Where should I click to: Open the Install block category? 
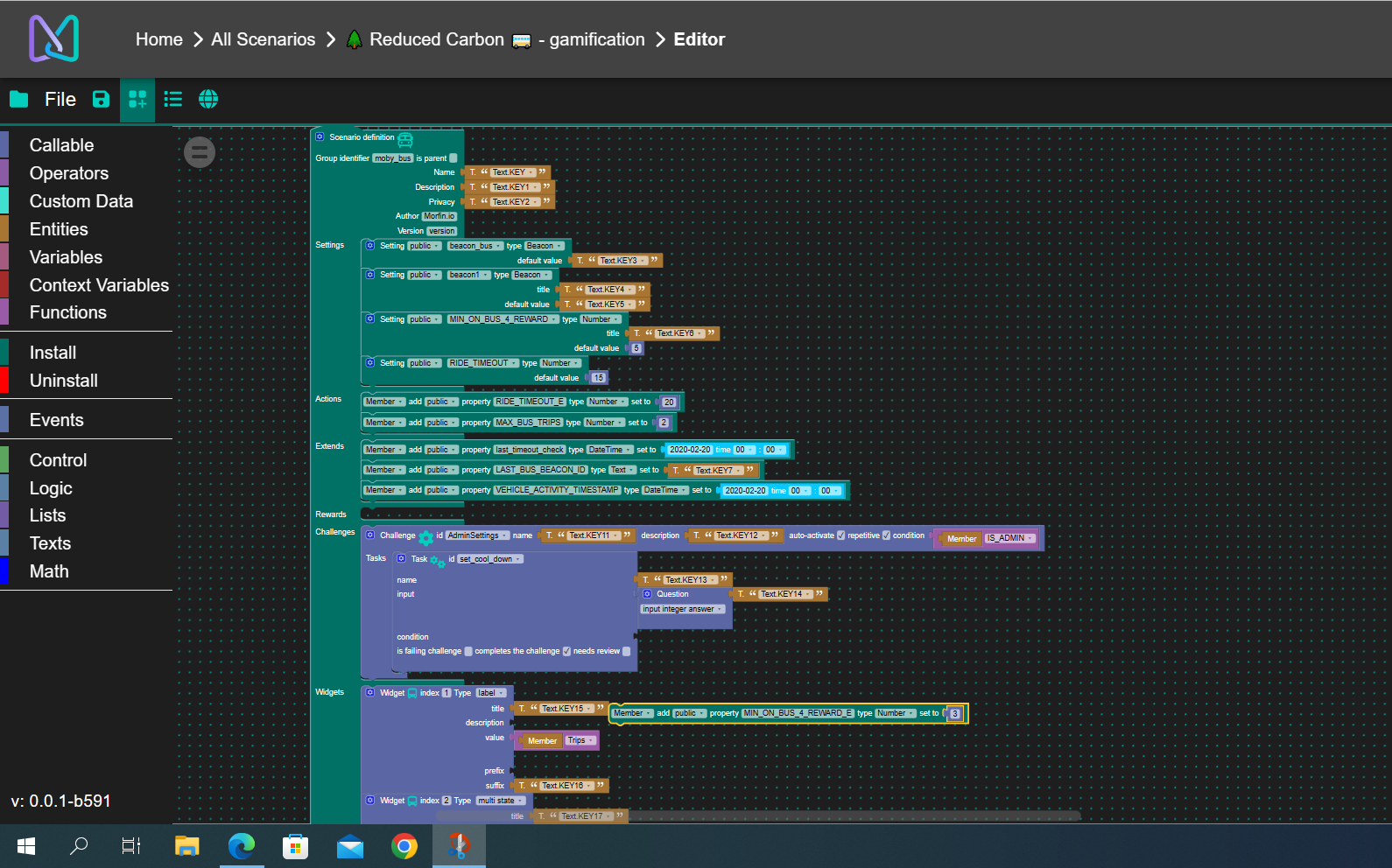coord(53,353)
